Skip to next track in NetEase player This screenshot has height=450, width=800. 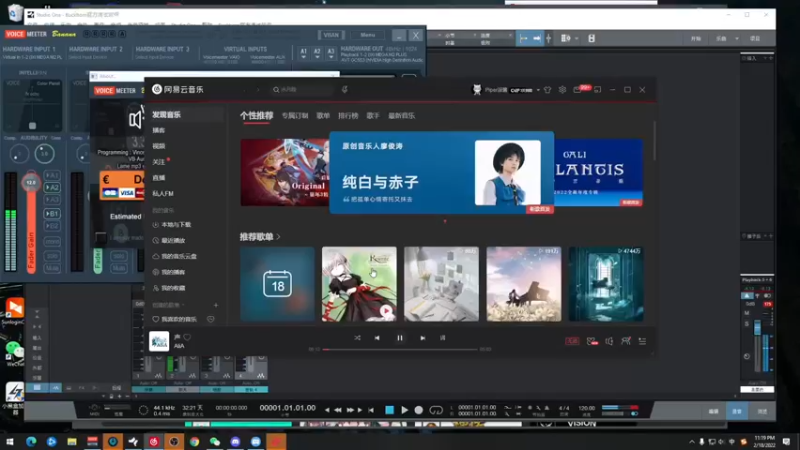pos(422,338)
